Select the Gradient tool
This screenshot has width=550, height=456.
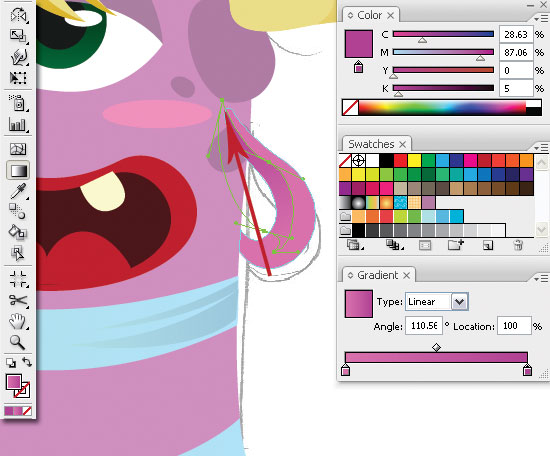pyautogui.click(x=18, y=170)
